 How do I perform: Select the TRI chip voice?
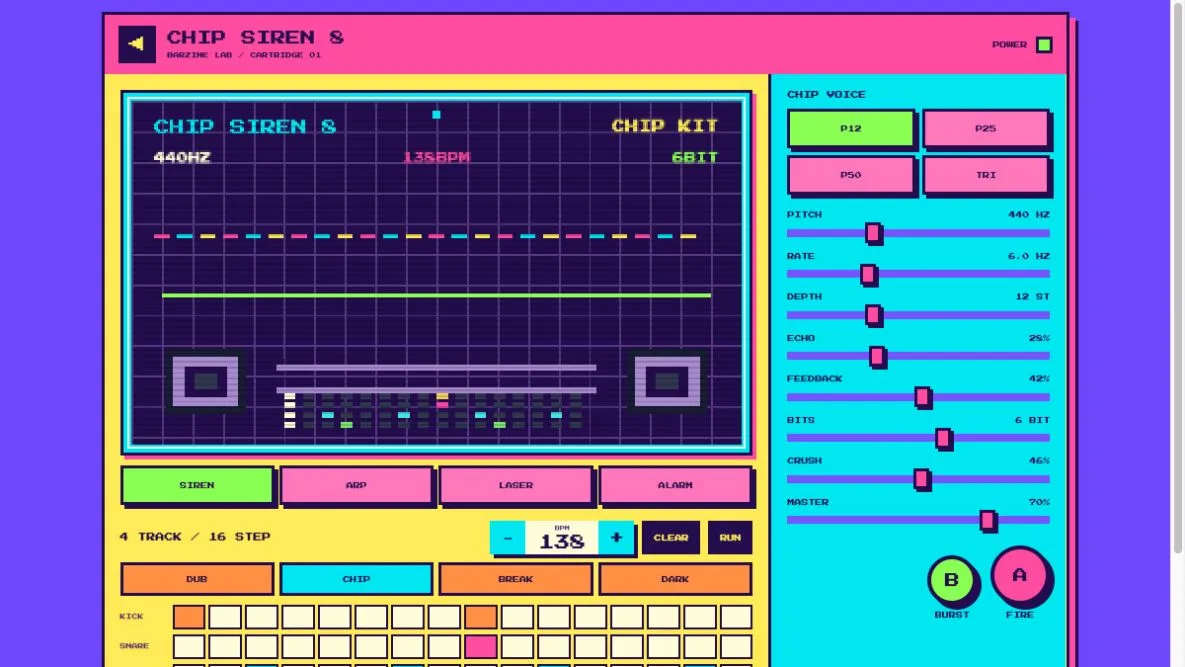pyautogui.click(x=985, y=174)
